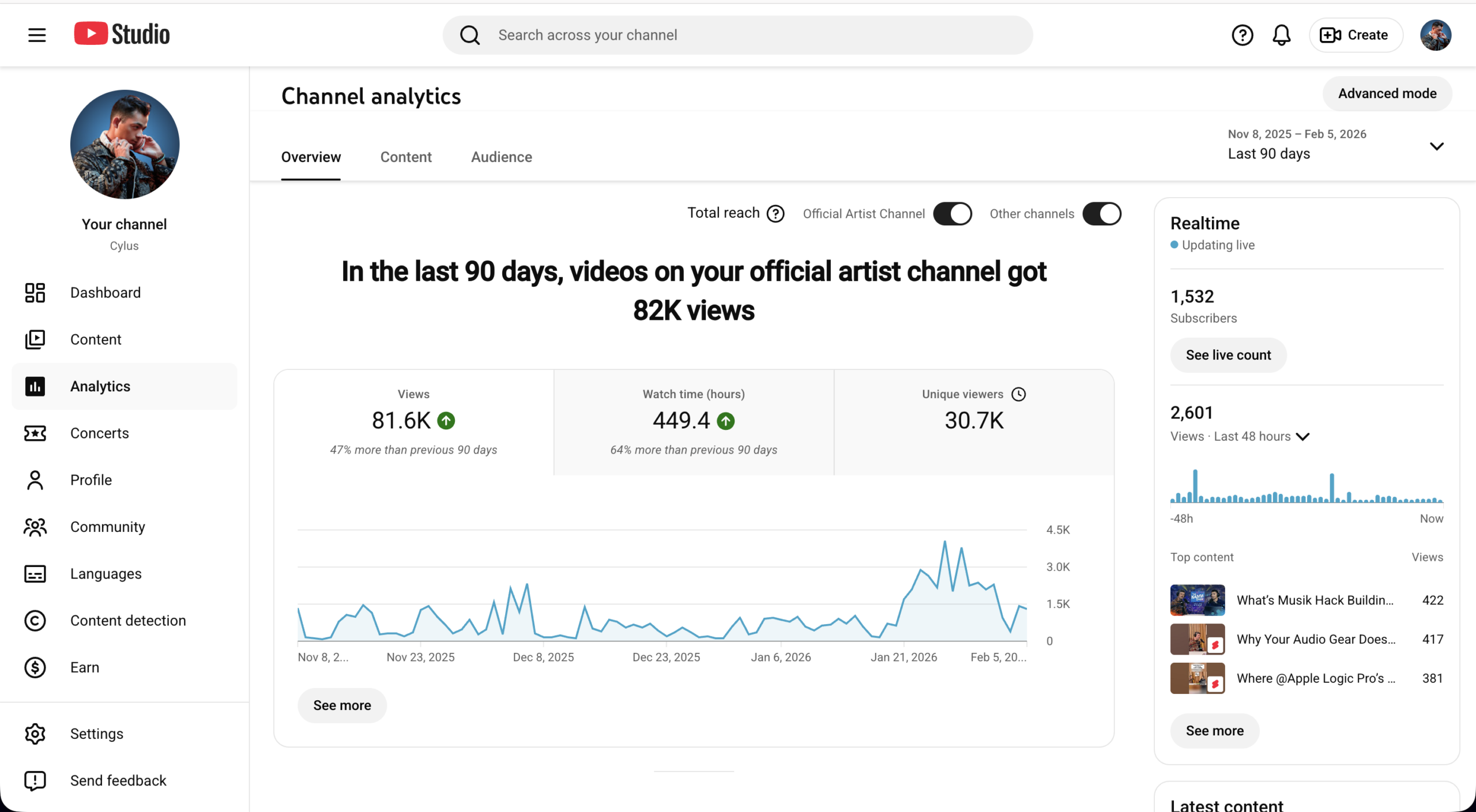Click the title "What's Musik Hack Buildin..."

(x=1315, y=600)
